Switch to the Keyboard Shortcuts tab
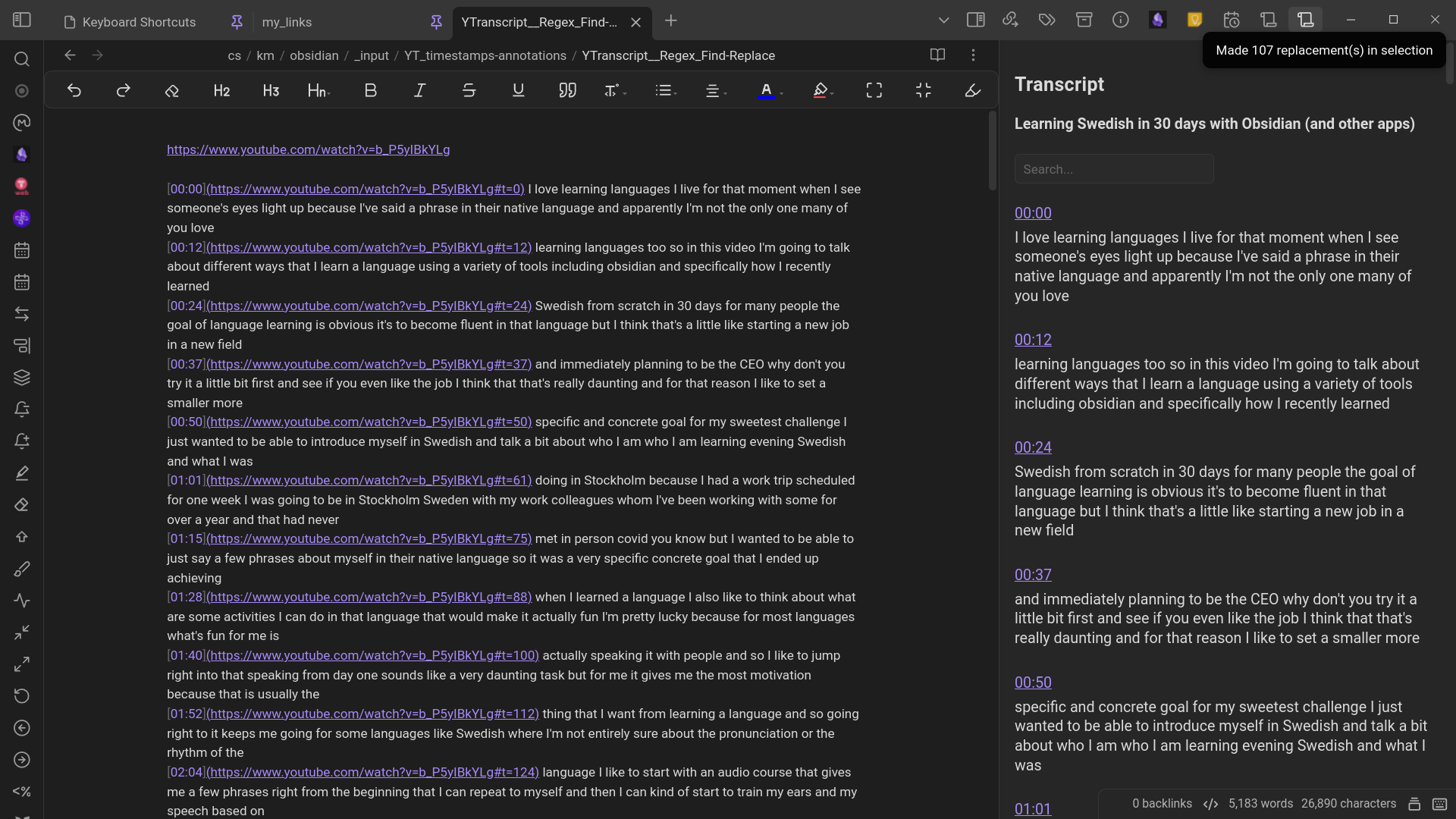The image size is (1456, 819). point(139,22)
